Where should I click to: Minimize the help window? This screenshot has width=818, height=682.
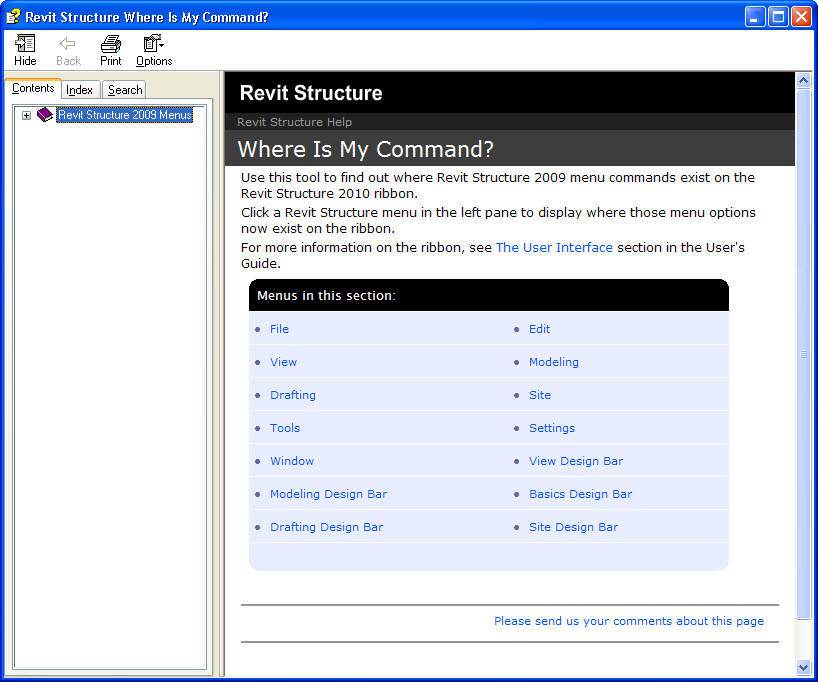[x=754, y=17]
